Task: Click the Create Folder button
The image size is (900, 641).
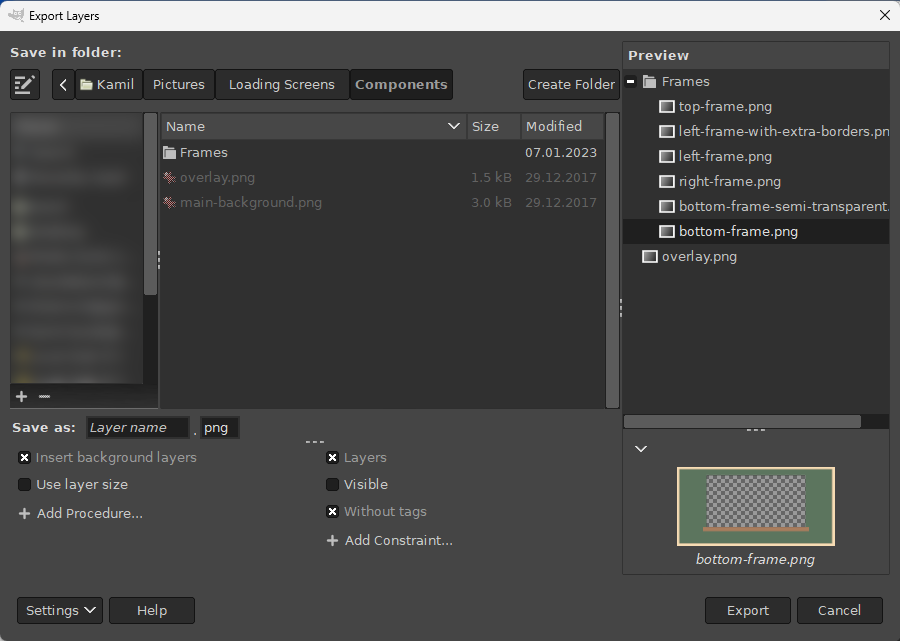Action: click(571, 85)
